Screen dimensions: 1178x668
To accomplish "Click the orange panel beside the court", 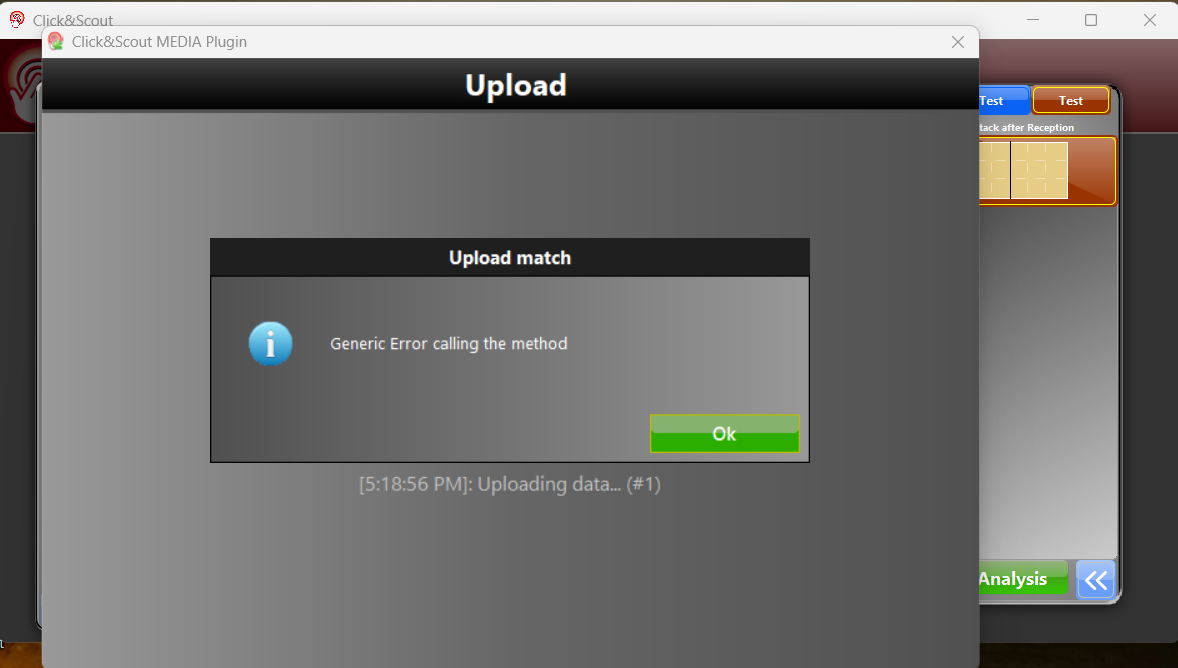I will [x=1092, y=171].
